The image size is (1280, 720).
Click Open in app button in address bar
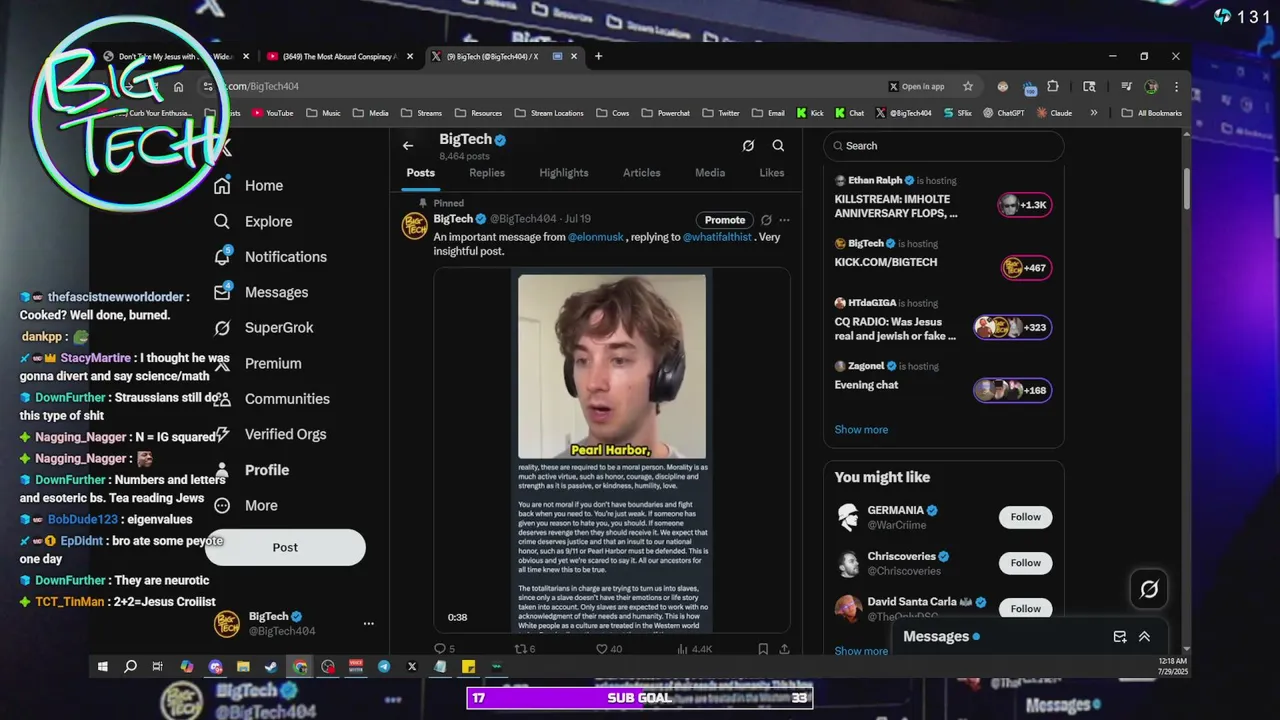coord(916,86)
